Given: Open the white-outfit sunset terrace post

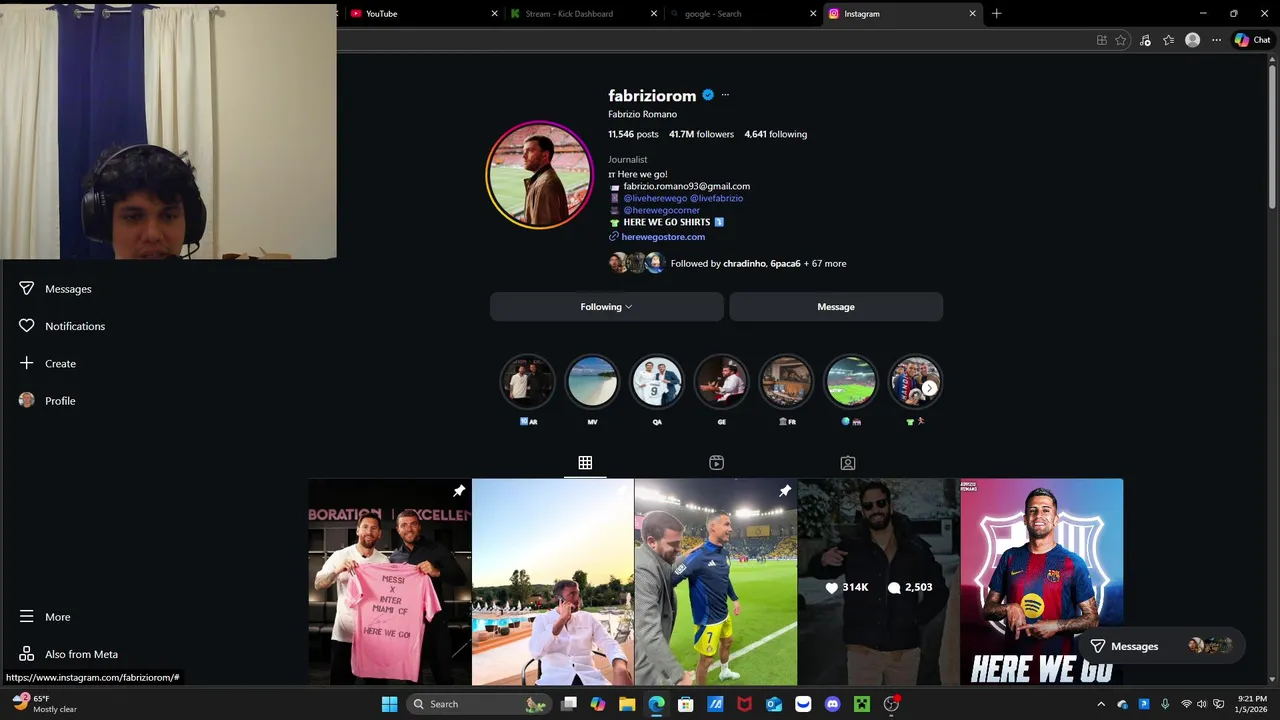Looking at the screenshot, I should [553, 582].
